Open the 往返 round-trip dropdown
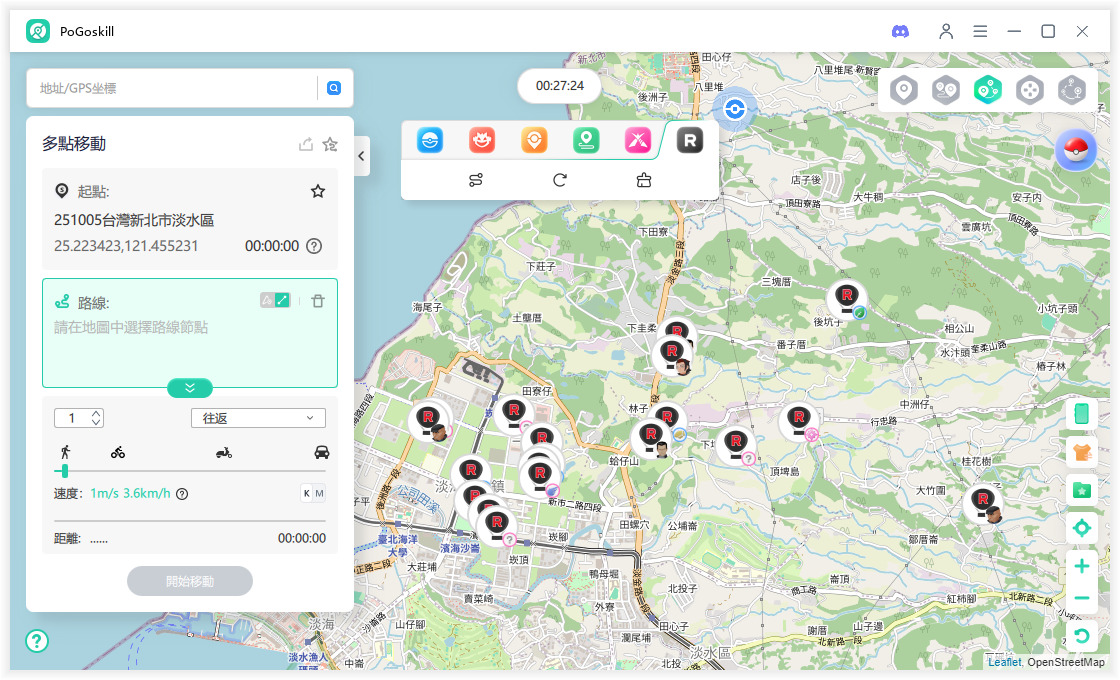 click(258, 418)
